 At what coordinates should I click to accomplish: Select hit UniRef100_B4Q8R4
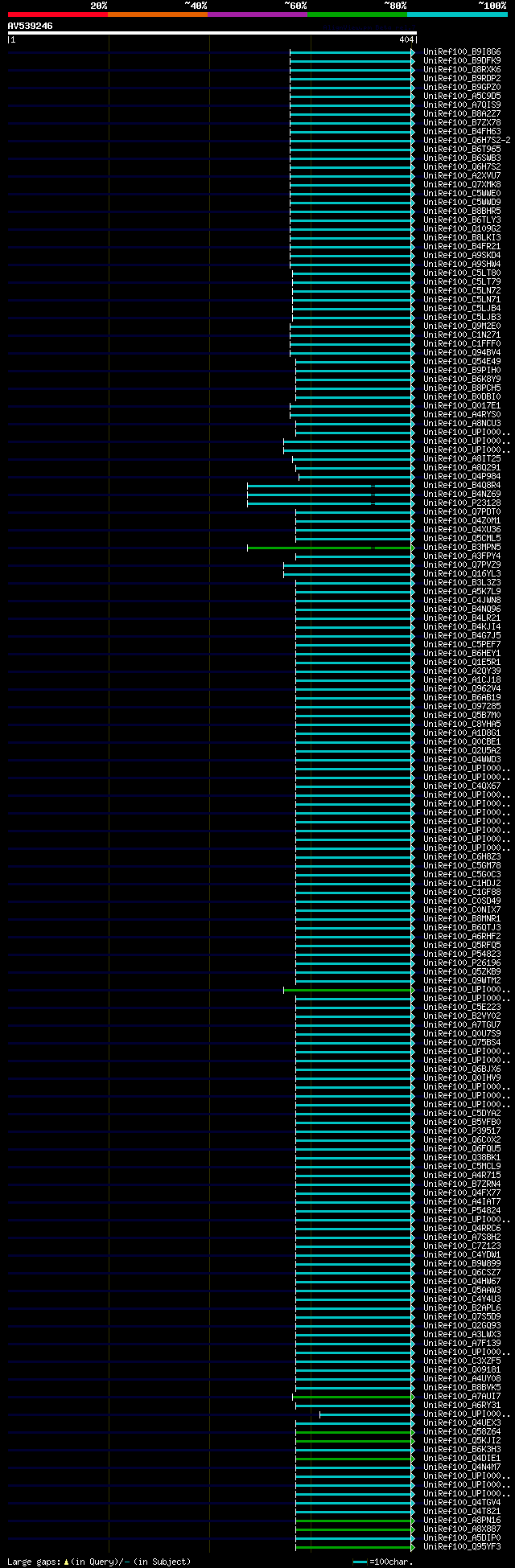pos(462,485)
